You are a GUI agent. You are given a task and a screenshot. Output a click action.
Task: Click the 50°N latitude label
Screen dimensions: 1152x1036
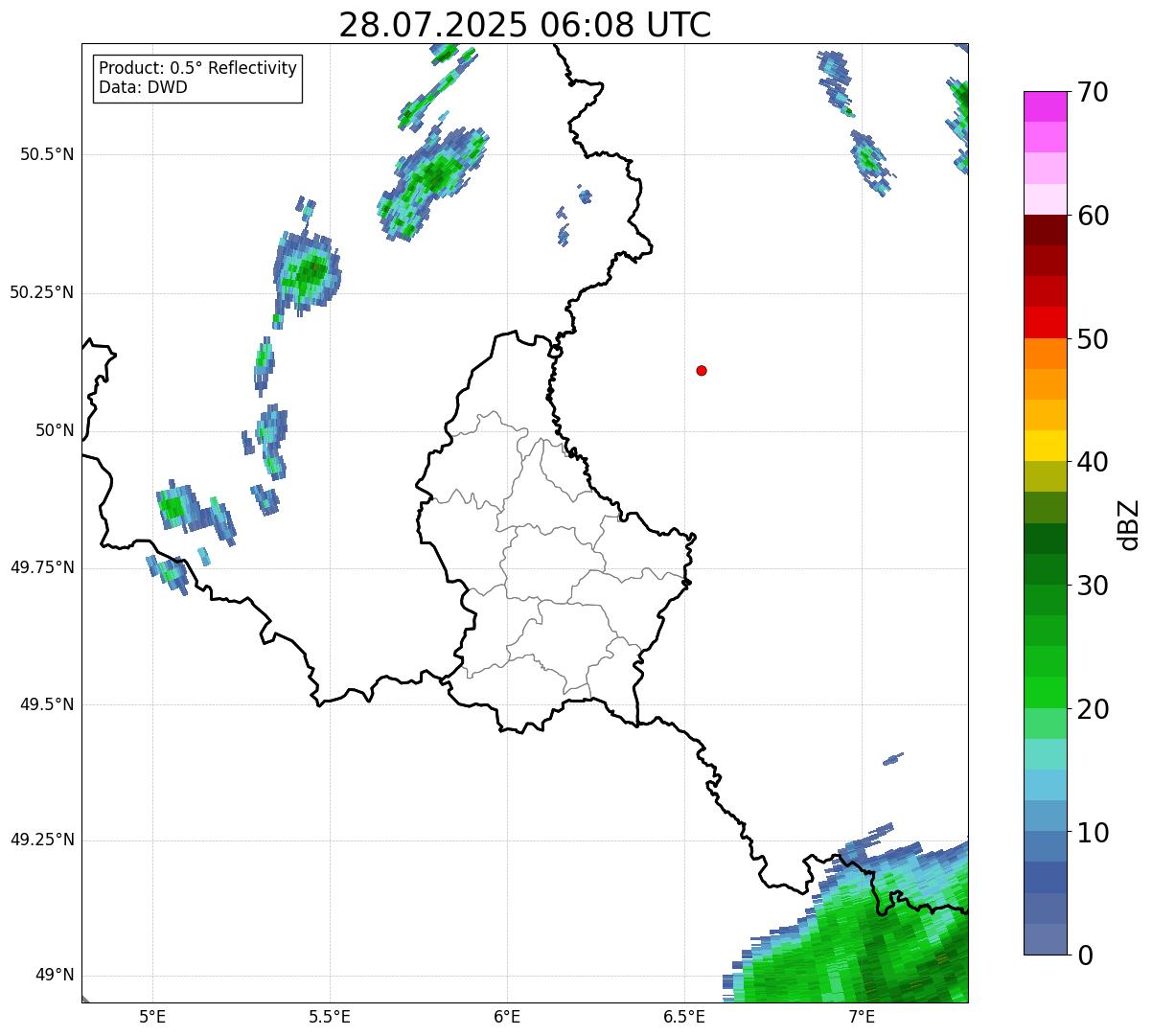pyautogui.click(x=55, y=430)
